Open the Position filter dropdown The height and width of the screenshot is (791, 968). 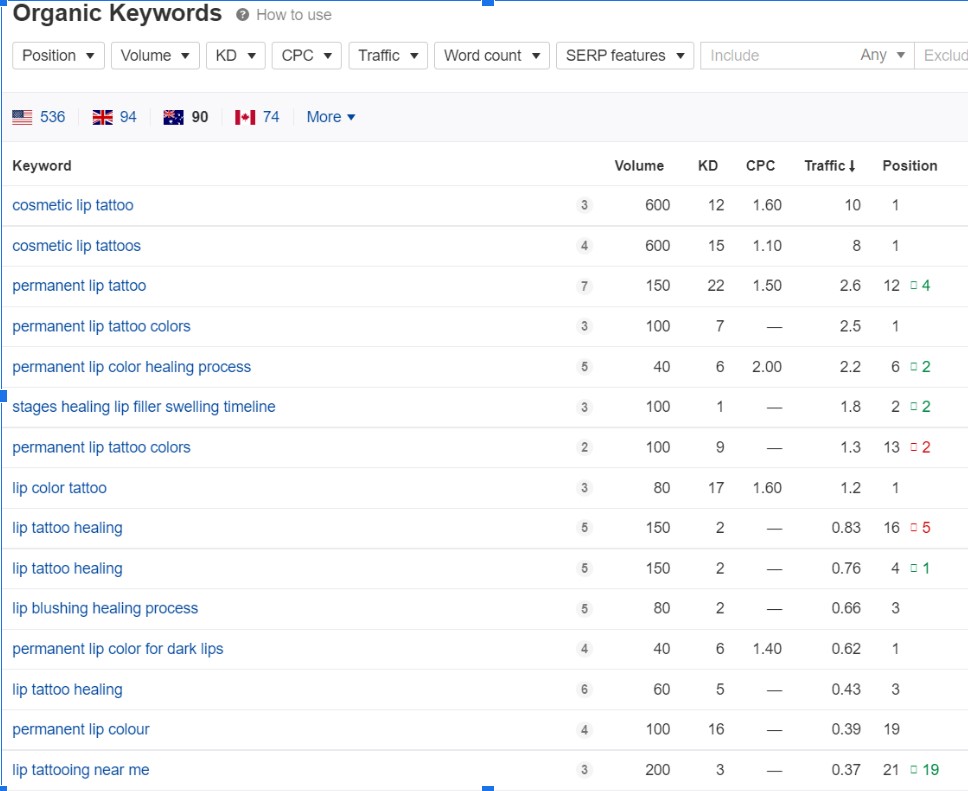click(x=58, y=56)
